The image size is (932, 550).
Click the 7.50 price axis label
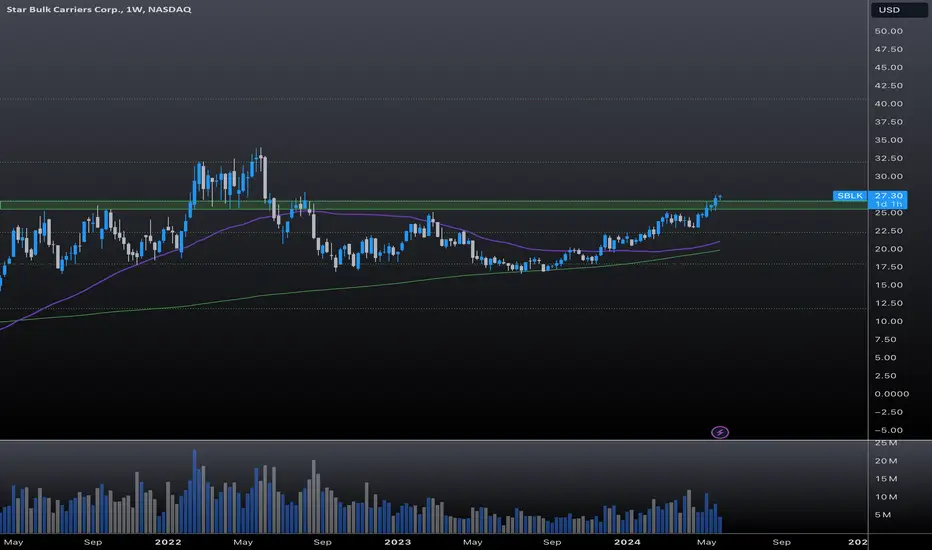[x=885, y=340]
